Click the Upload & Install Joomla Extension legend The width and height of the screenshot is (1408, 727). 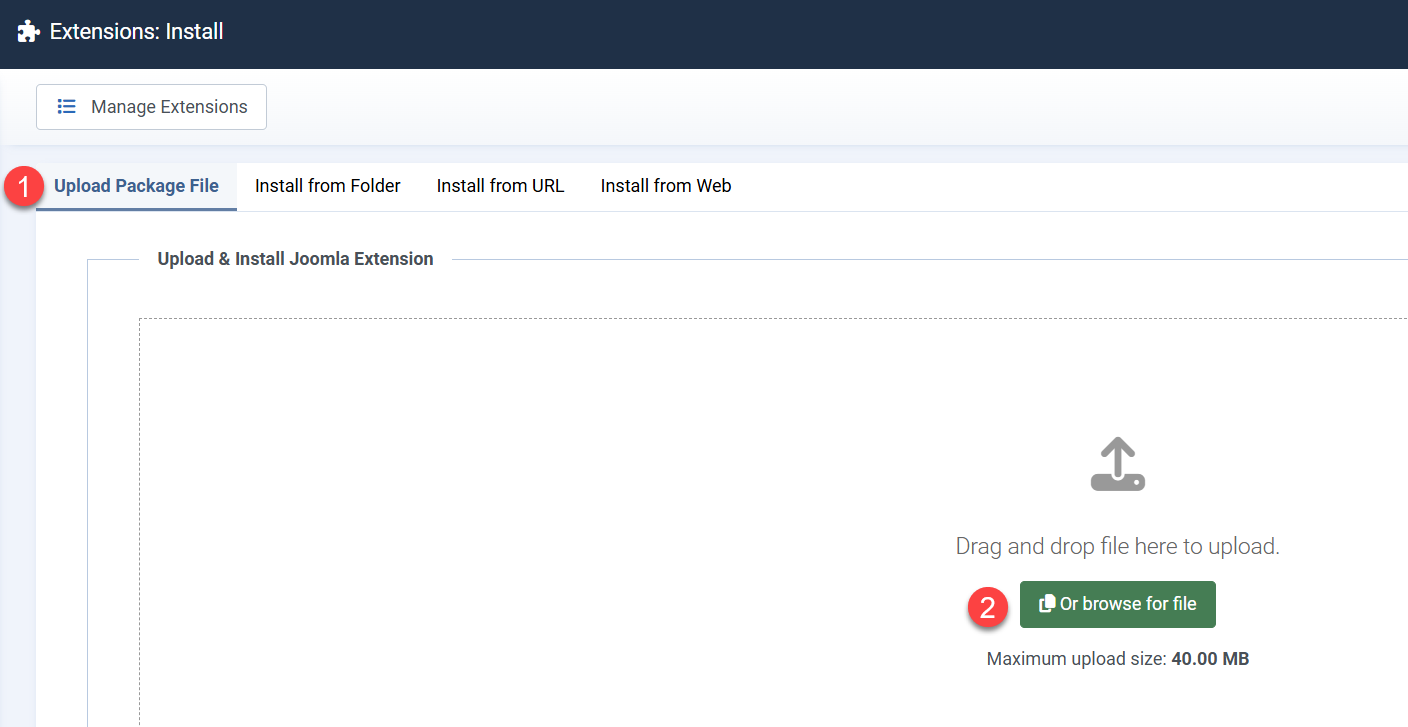[x=295, y=259]
